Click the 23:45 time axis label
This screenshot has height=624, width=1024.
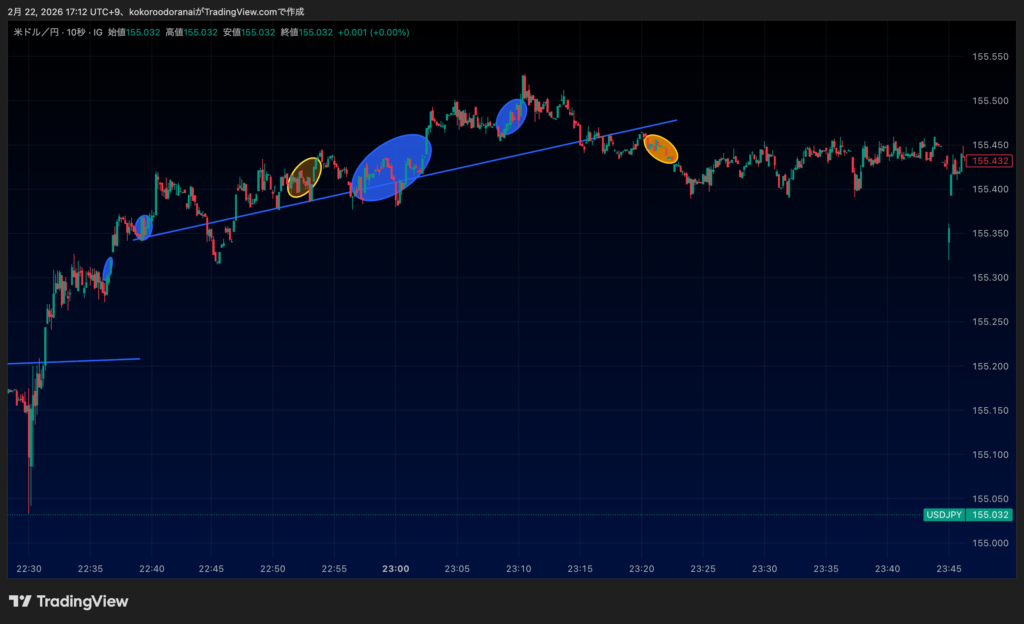[949, 569]
